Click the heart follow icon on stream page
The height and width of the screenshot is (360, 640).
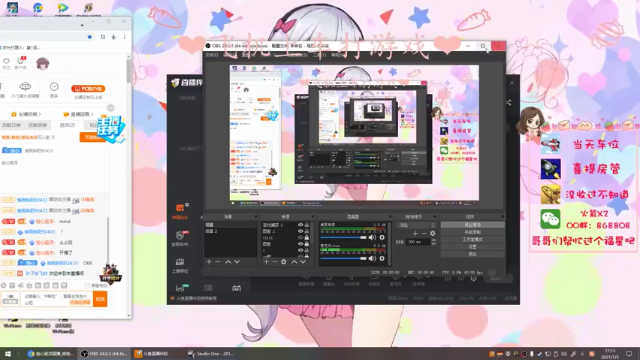point(6,61)
